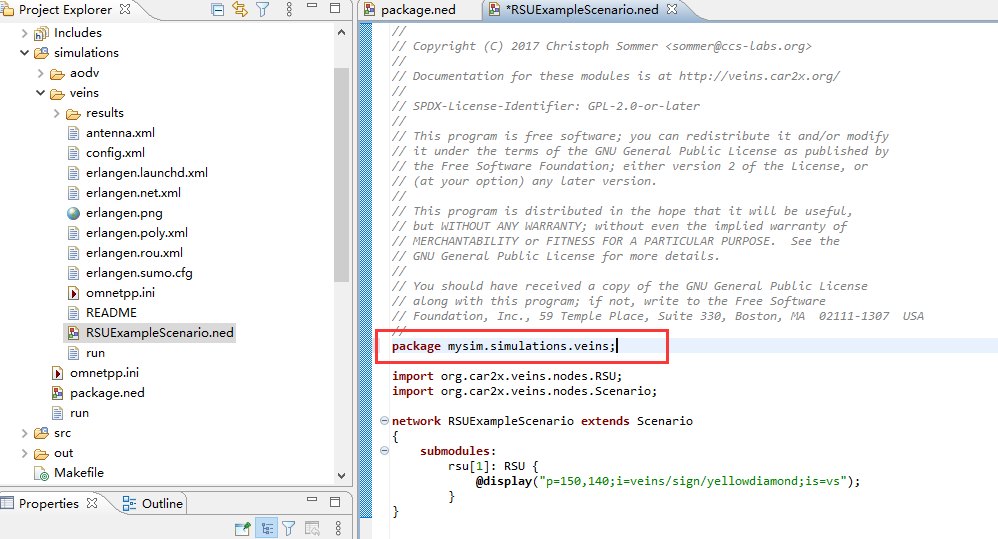The height and width of the screenshot is (539, 998).
Task: Click the Makefile icon
Action: click(x=41, y=473)
